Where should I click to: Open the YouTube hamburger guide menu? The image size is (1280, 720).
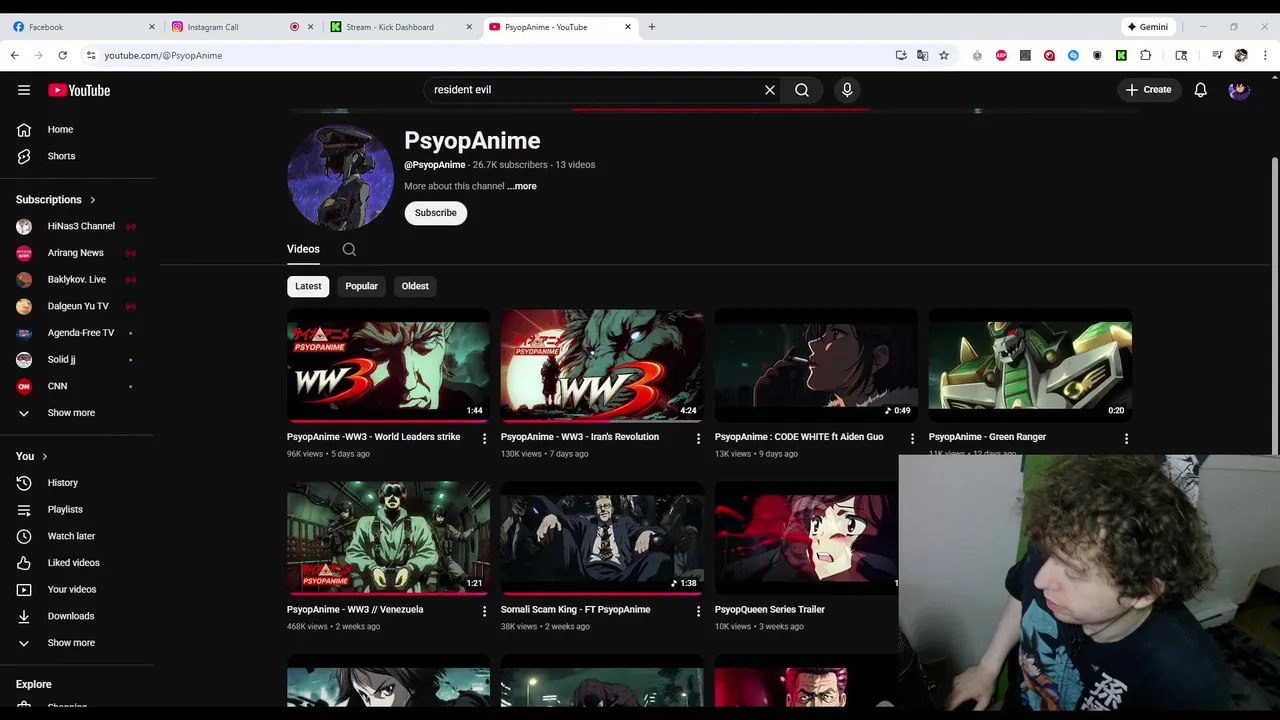(x=24, y=90)
